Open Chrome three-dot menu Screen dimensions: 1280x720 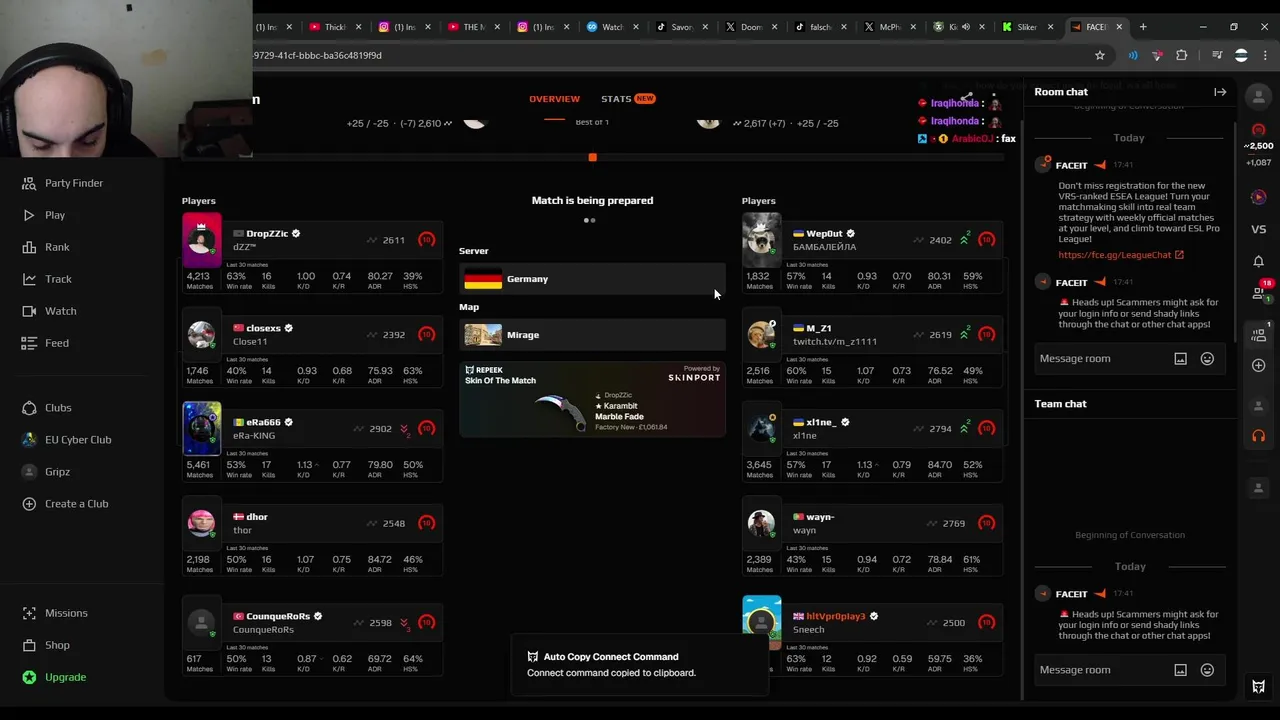[x=1266, y=56]
